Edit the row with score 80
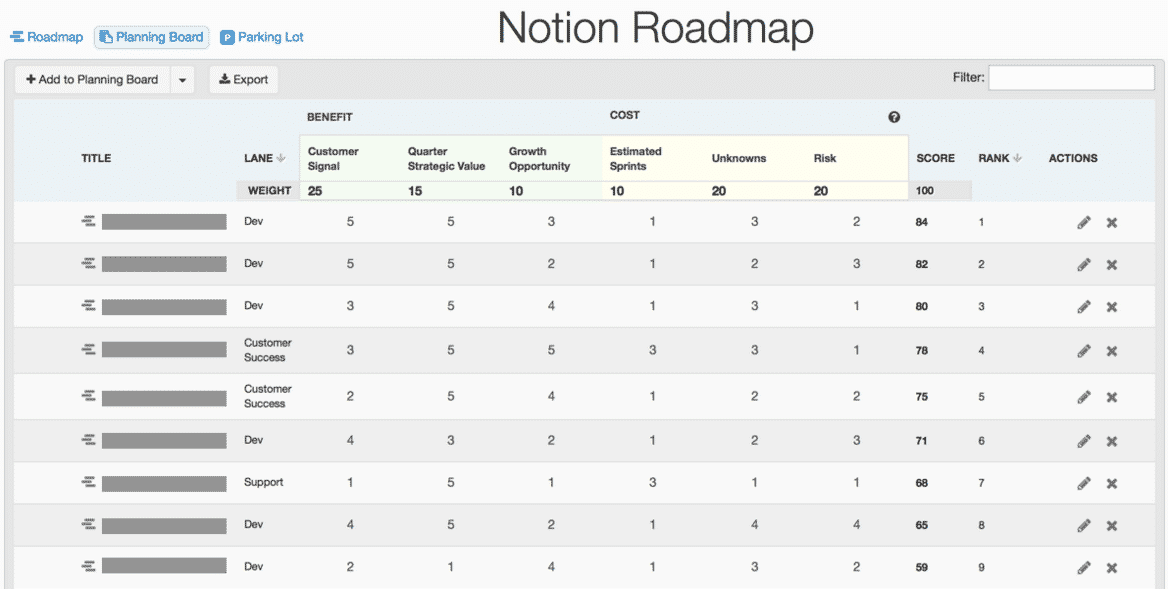Screen dimensions: 1168x589 (x=1084, y=306)
